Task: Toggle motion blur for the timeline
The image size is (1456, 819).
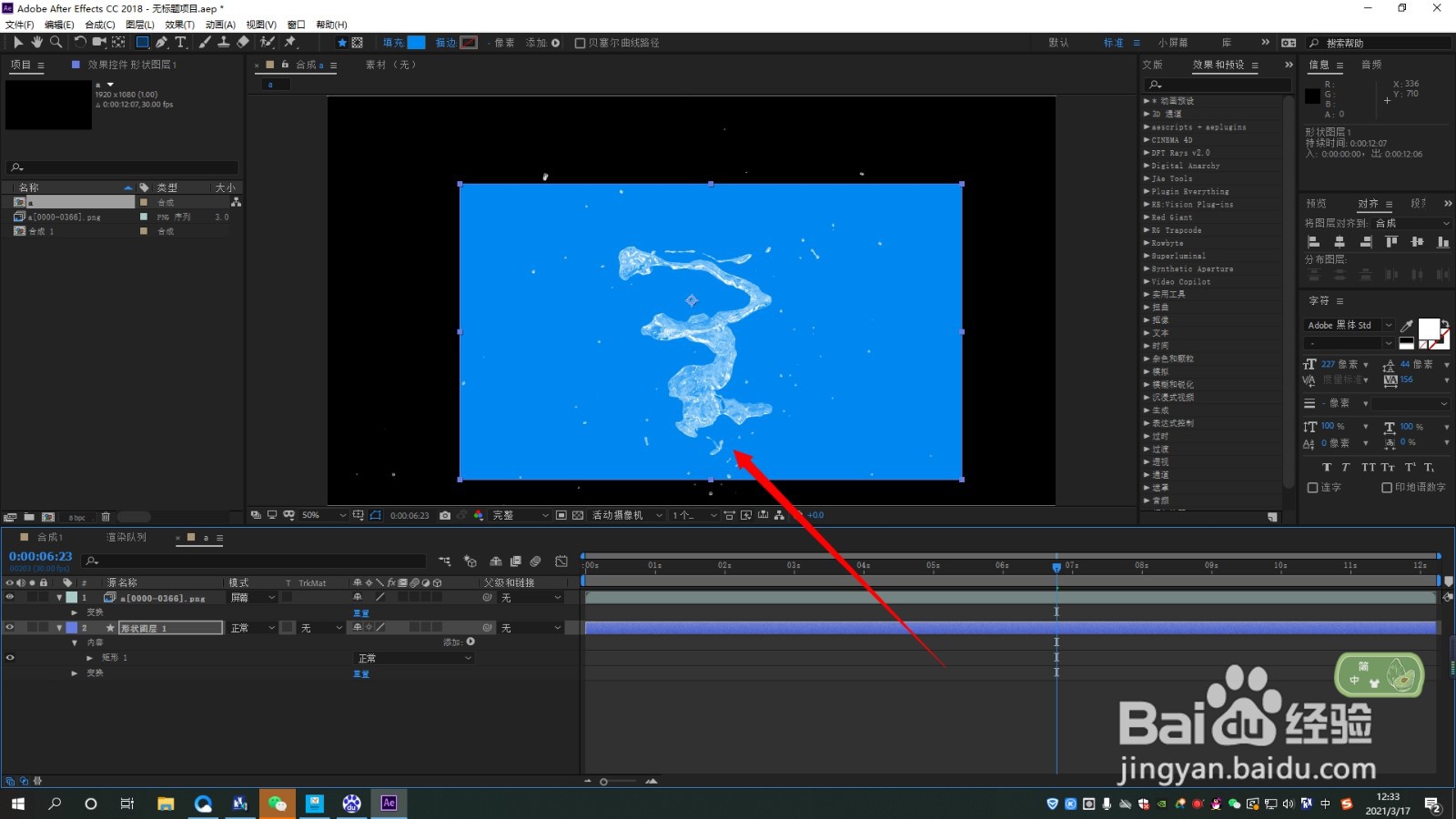Action: (536, 561)
